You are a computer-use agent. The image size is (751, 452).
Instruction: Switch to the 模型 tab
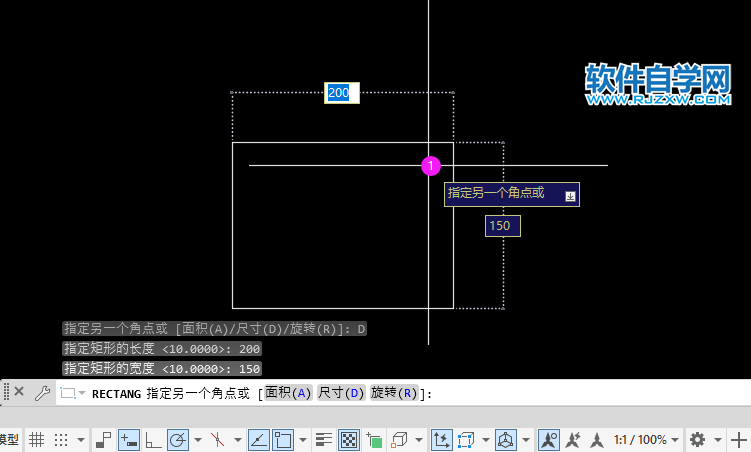tap(9, 440)
